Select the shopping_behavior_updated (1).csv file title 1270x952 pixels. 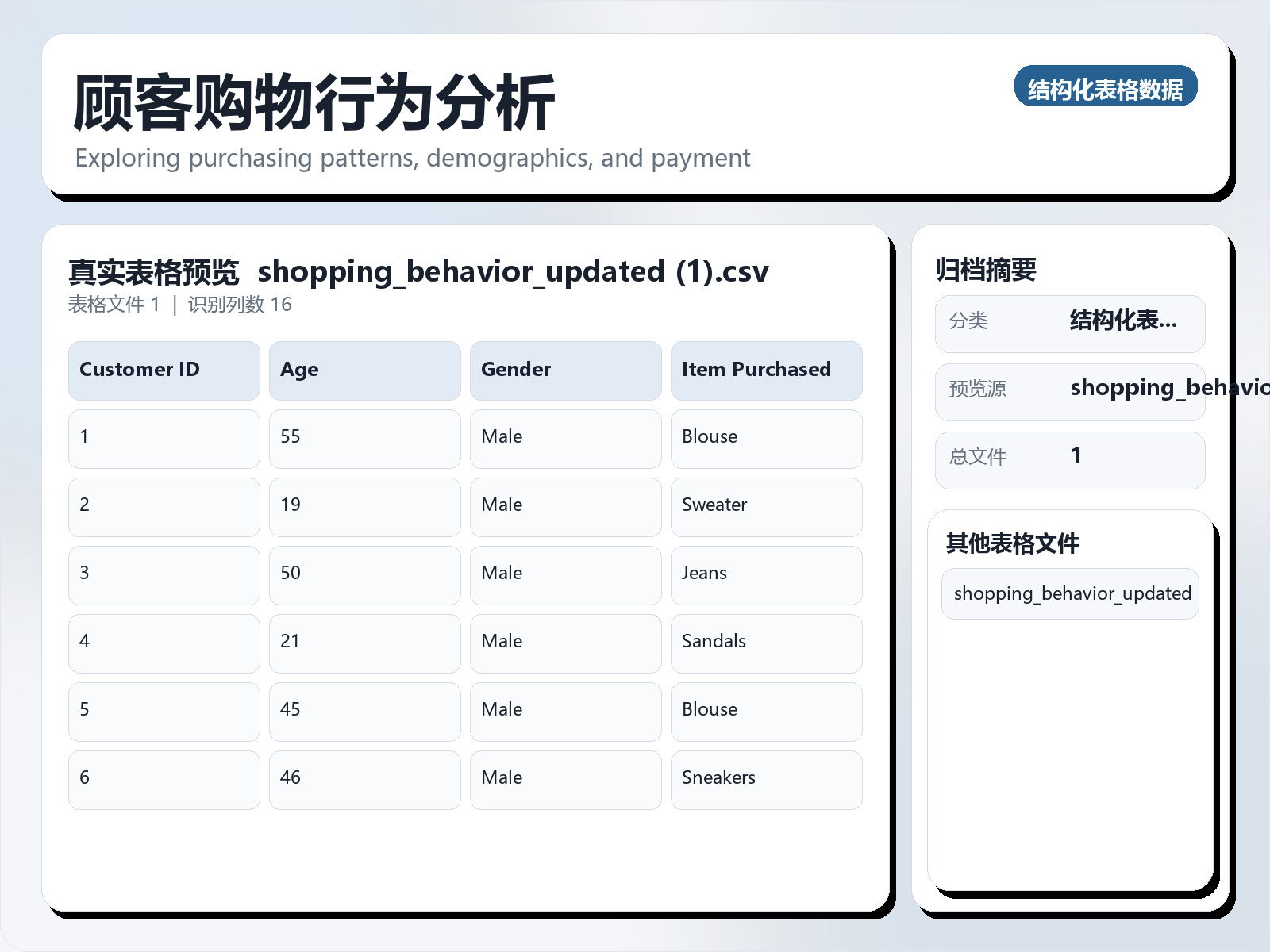pos(514,271)
